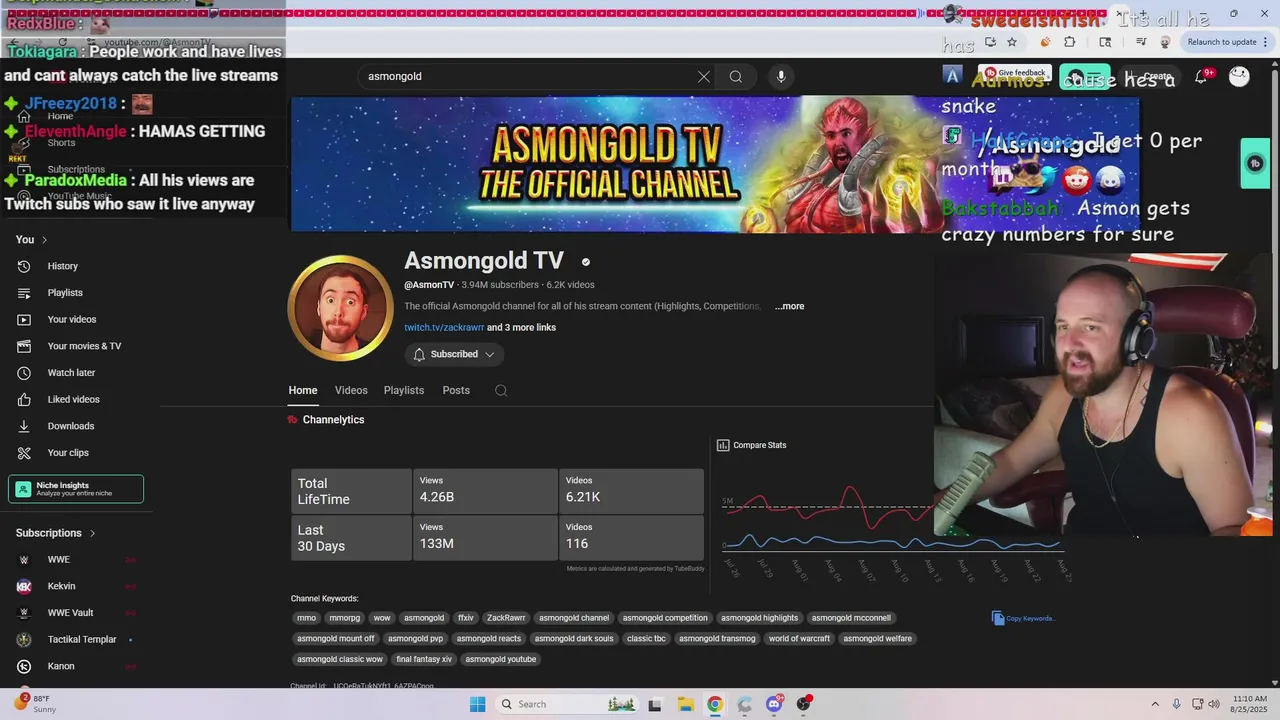This screenshot has width=1280, height=720.
Task: Click the asmongold dark souls keyword
Action: pos(574,639)
